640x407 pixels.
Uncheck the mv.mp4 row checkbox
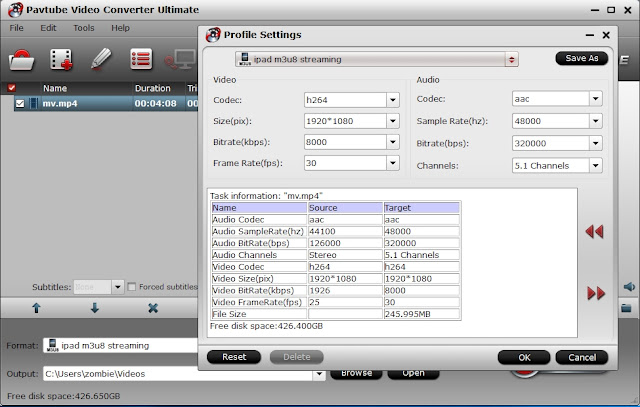tap(20, 104)
